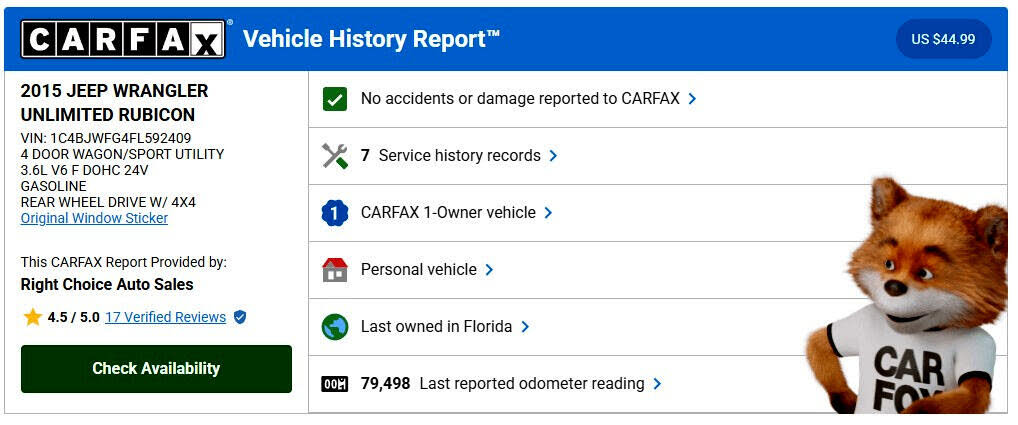
Task: Click the blue 1-Owner badge icon
Action: click(335, 213)
